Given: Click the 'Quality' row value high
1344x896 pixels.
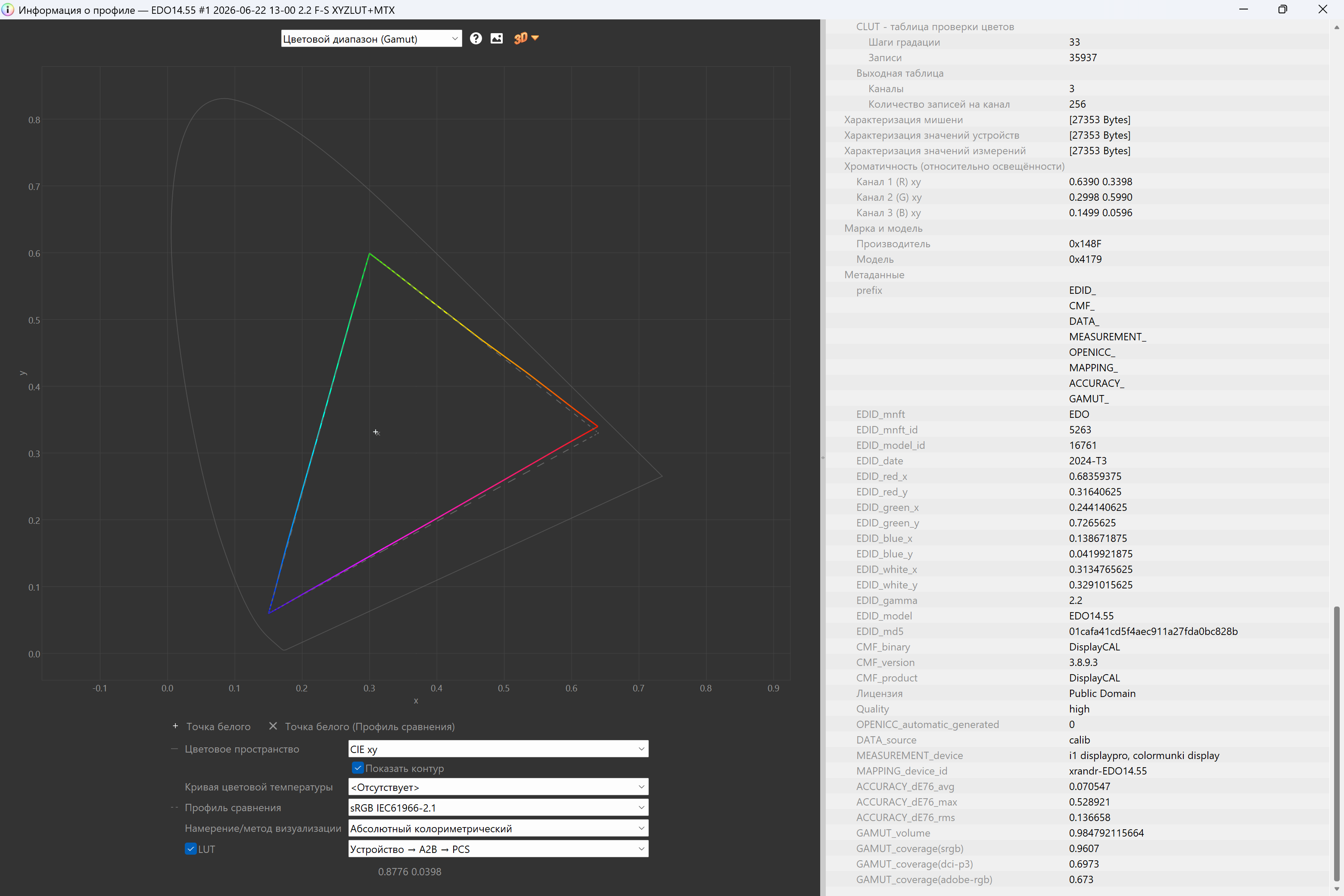Looking at the screenshot, I should [x=1080, y=709].
